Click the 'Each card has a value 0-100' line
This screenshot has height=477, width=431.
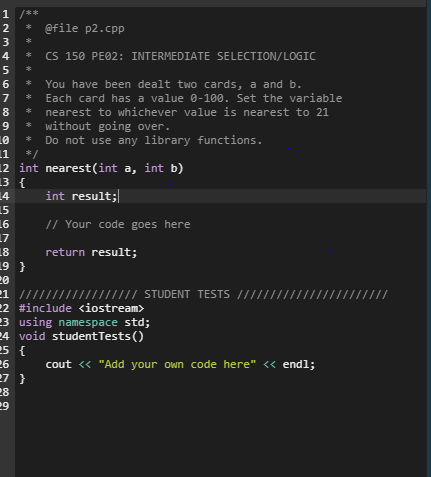(x=193, y=98)
